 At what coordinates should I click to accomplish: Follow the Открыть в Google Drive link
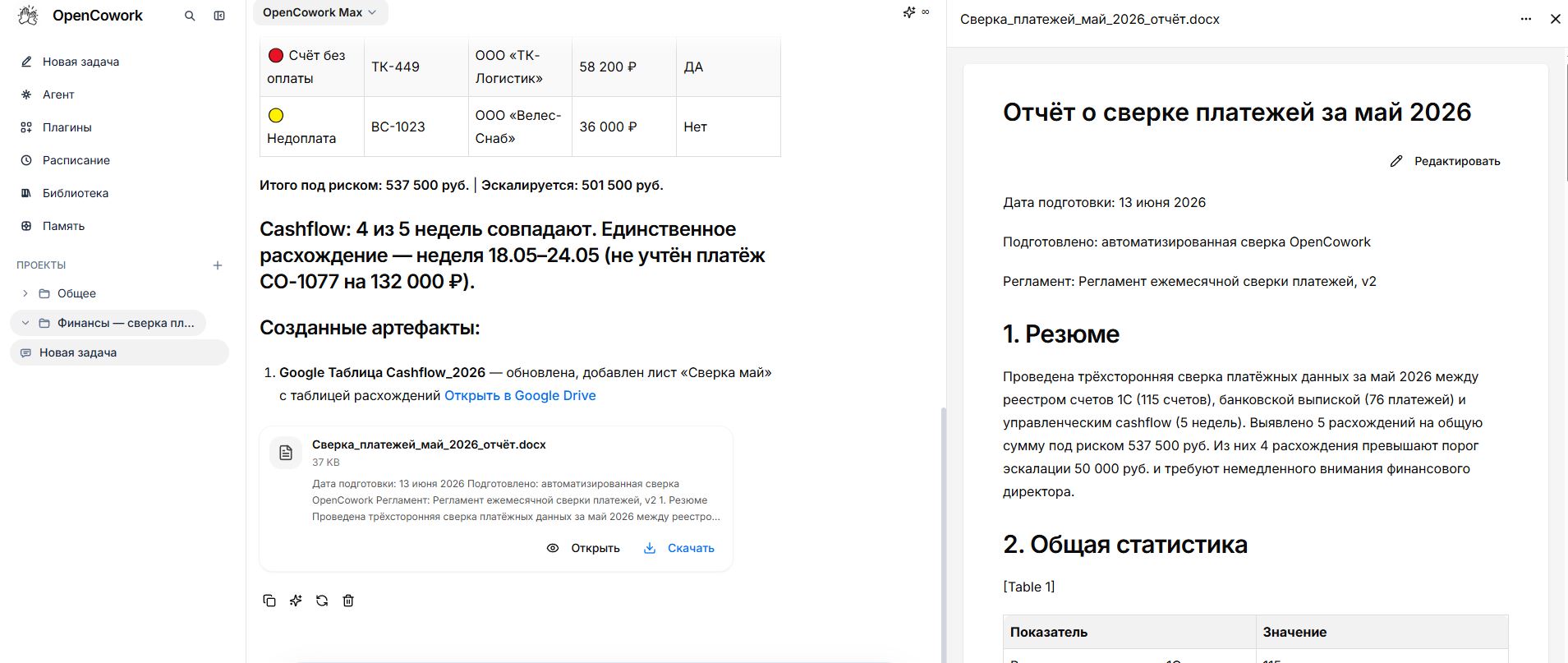(520, 395)
